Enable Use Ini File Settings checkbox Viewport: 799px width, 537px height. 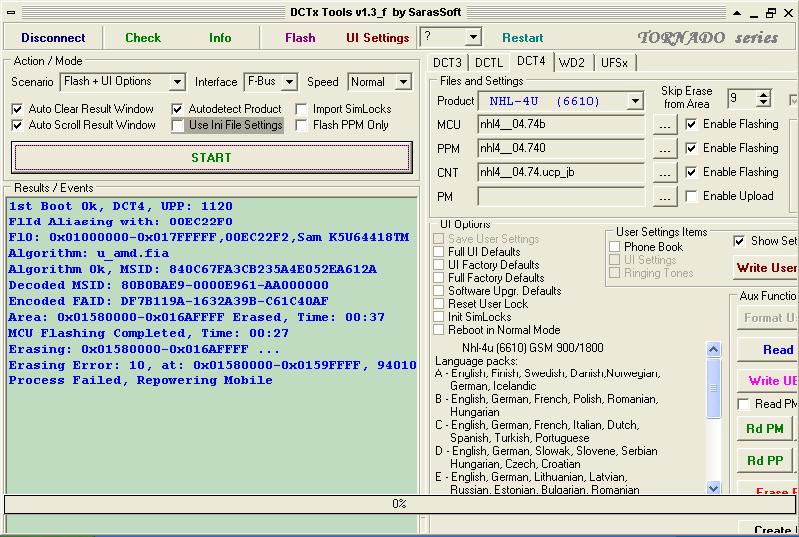(x=177, y=125)
